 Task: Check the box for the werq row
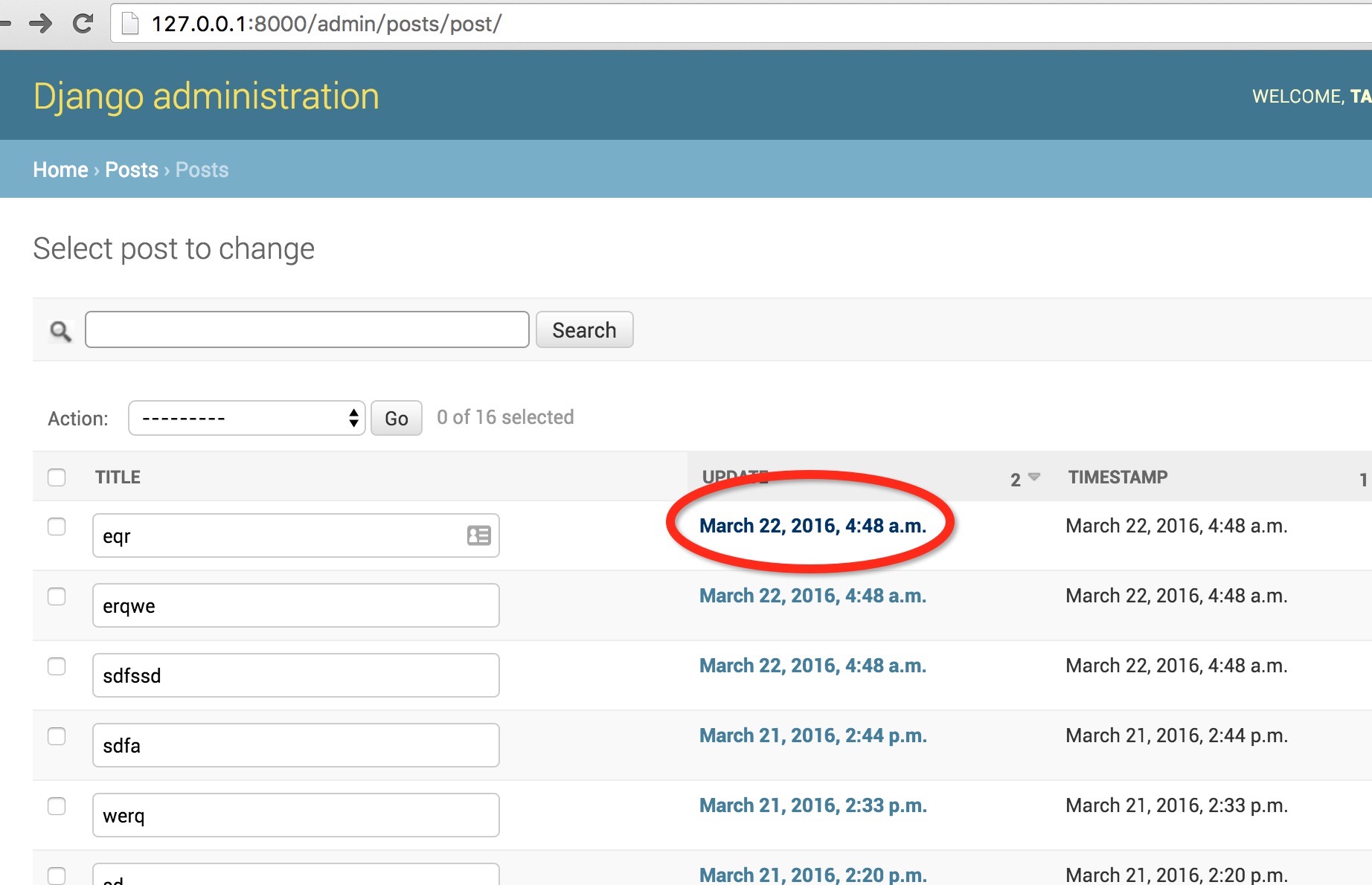(x=57, y=806)
